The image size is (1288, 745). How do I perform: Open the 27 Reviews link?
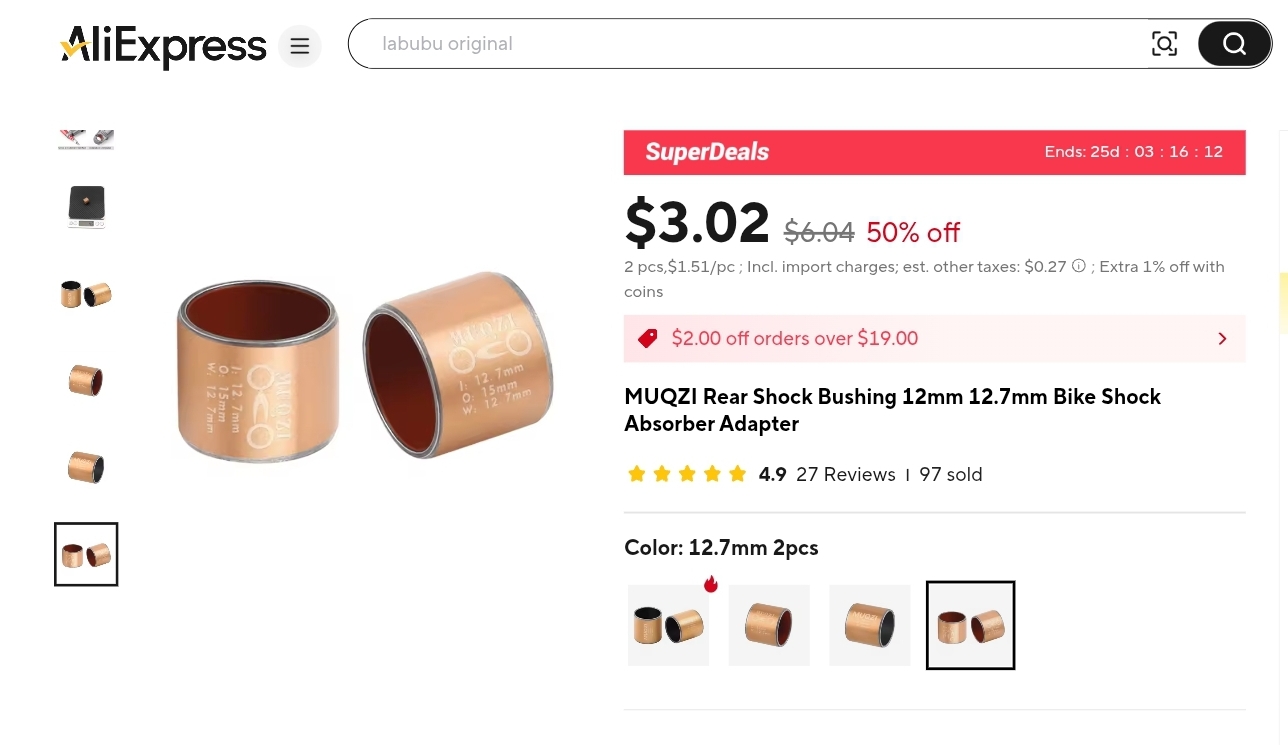[x=845, y=475]
